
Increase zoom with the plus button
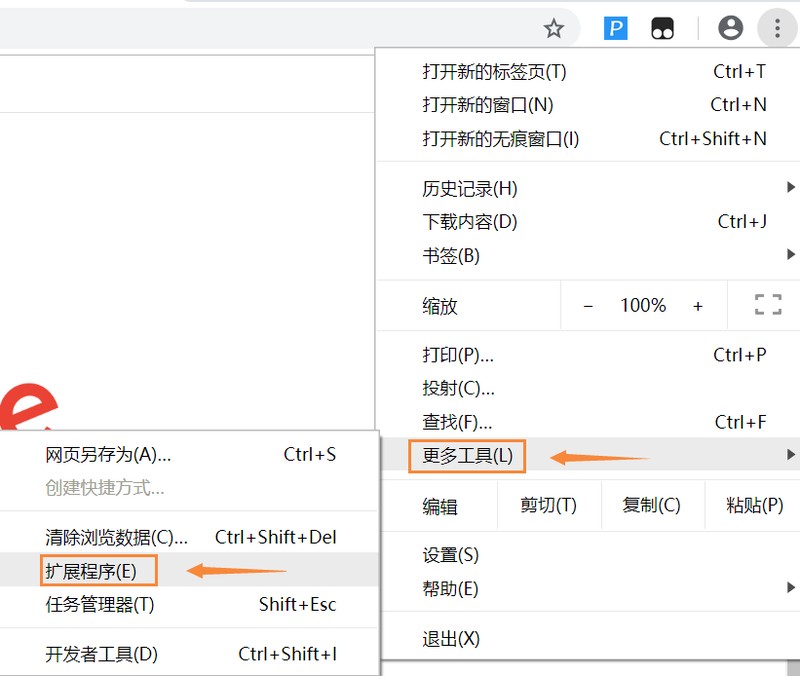[697, 306]
